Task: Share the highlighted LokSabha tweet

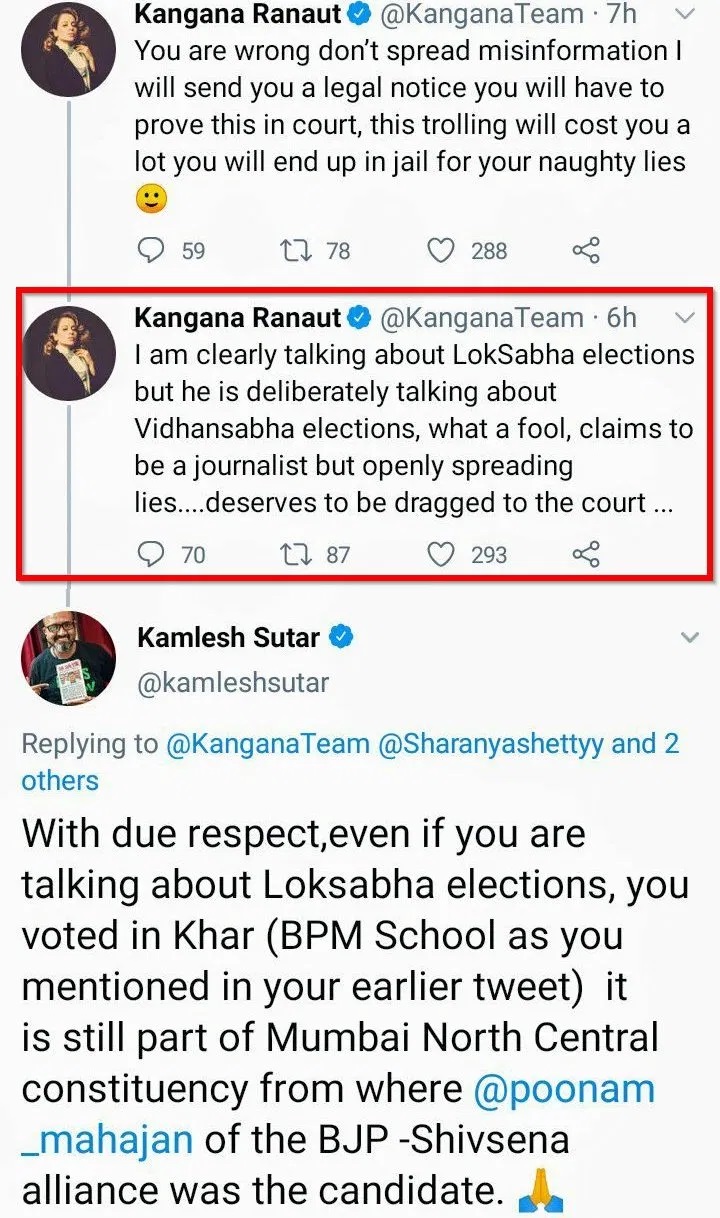Action: pos(585,553)
